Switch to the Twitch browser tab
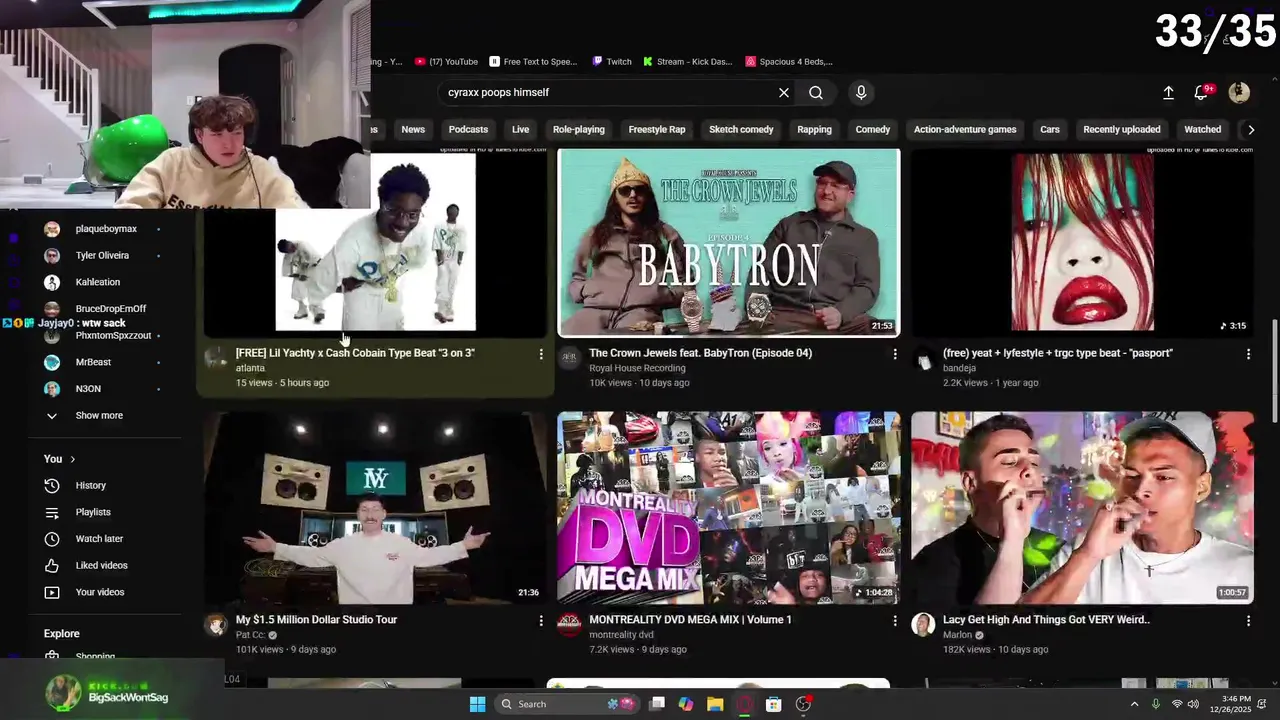 (x=612, y=61)
